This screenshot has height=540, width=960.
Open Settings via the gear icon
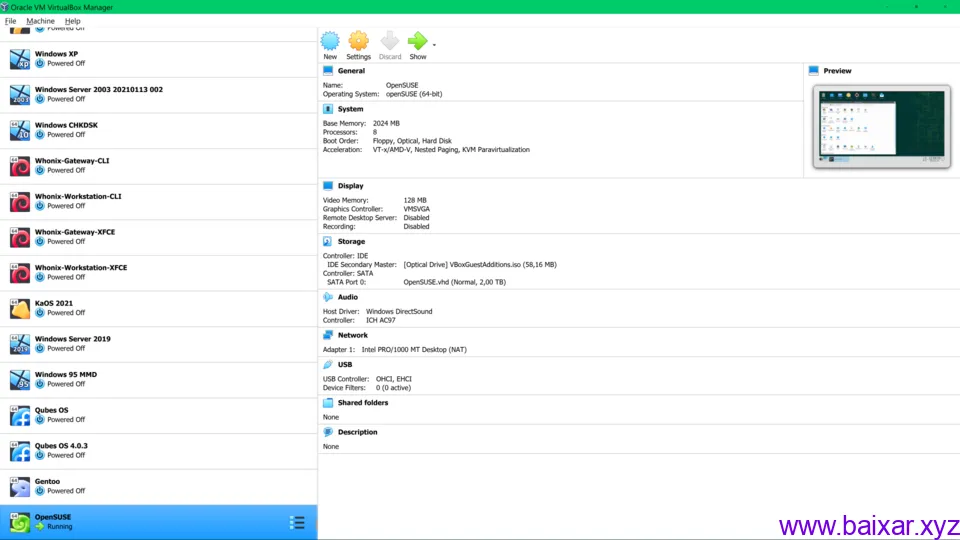click(358, 41)
